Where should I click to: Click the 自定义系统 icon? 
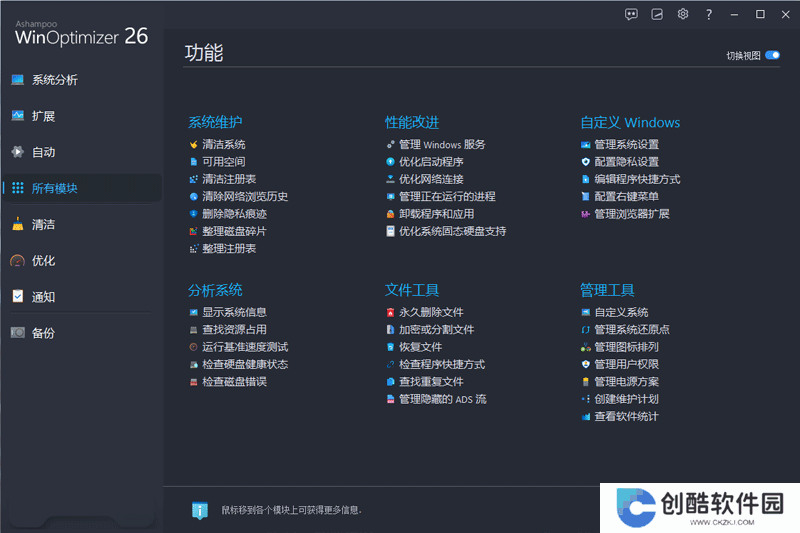coord(586,312)
